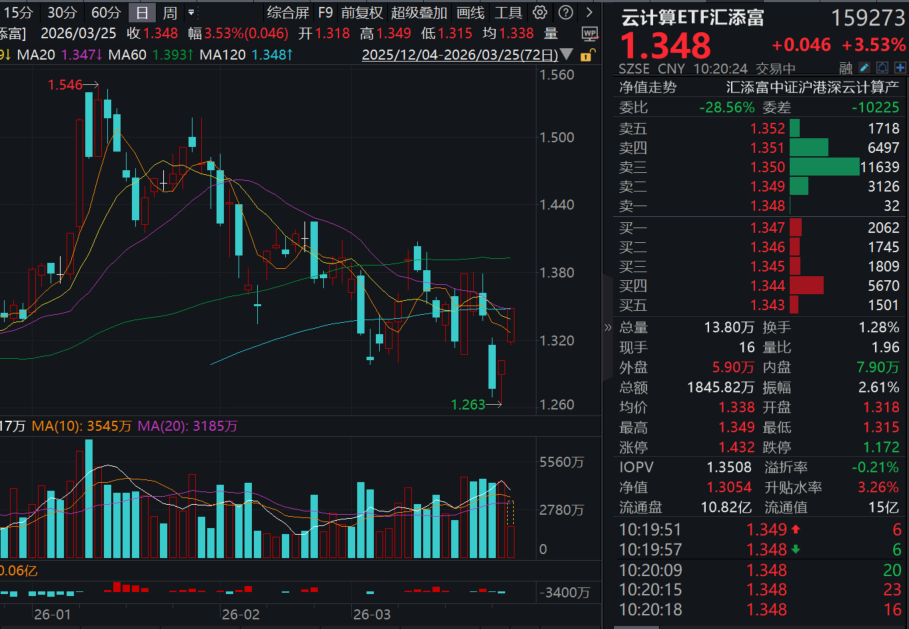Toggle 前复权 price adjustment mode

(x=360, y=12)
